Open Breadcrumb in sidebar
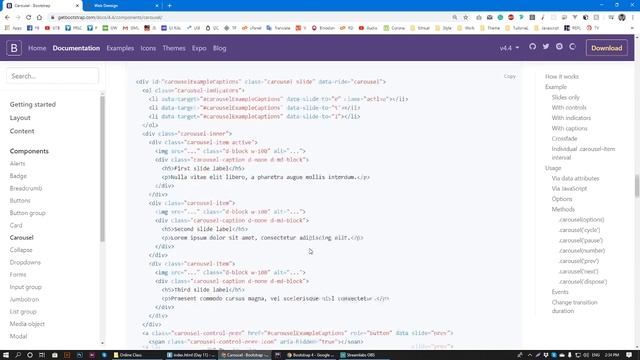Screen dimensions: 640x360 (x=26, y=188)
